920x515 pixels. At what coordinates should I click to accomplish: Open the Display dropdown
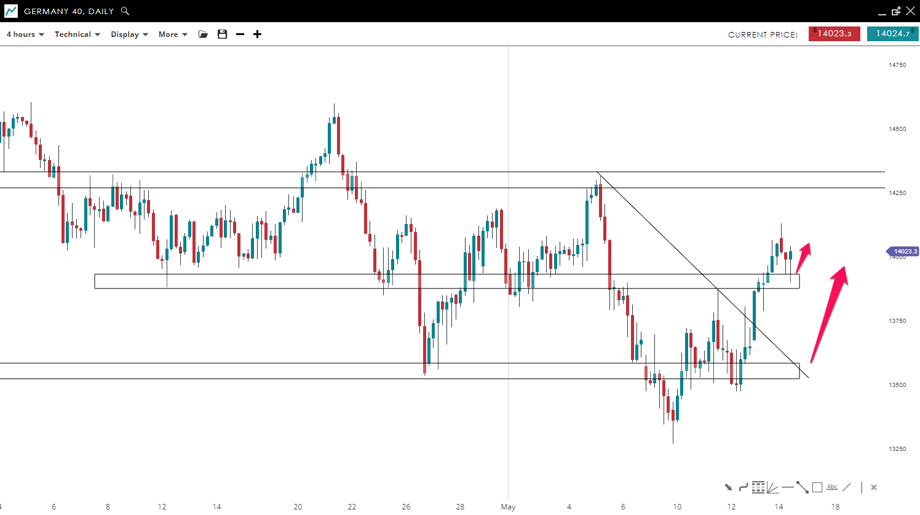129,34
